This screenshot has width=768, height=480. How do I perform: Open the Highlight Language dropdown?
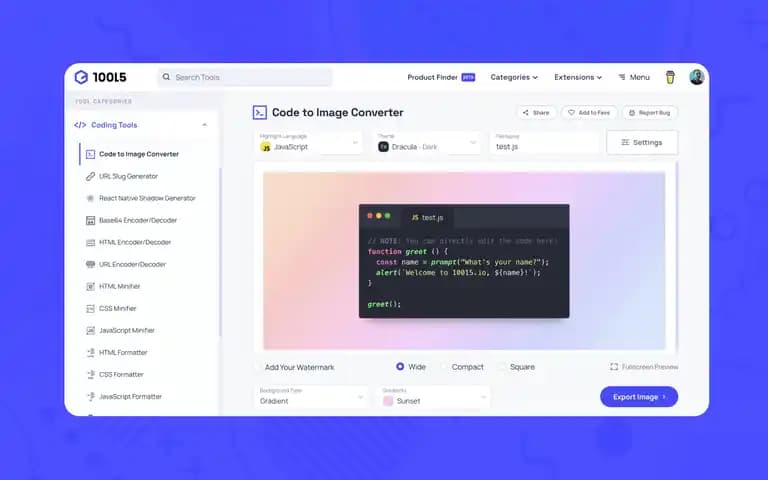tap(309, 143)
